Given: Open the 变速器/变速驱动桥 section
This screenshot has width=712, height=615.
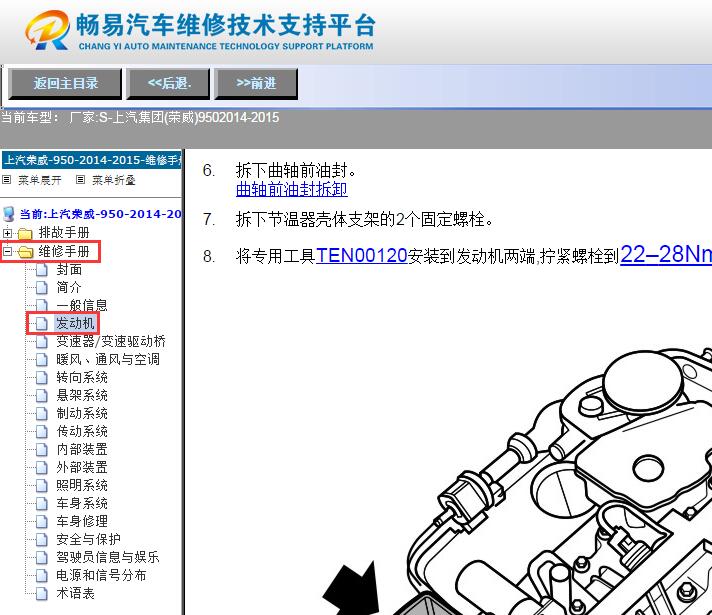Looking at the screenshot, I should pyautogui.click(x=111, y=341).
